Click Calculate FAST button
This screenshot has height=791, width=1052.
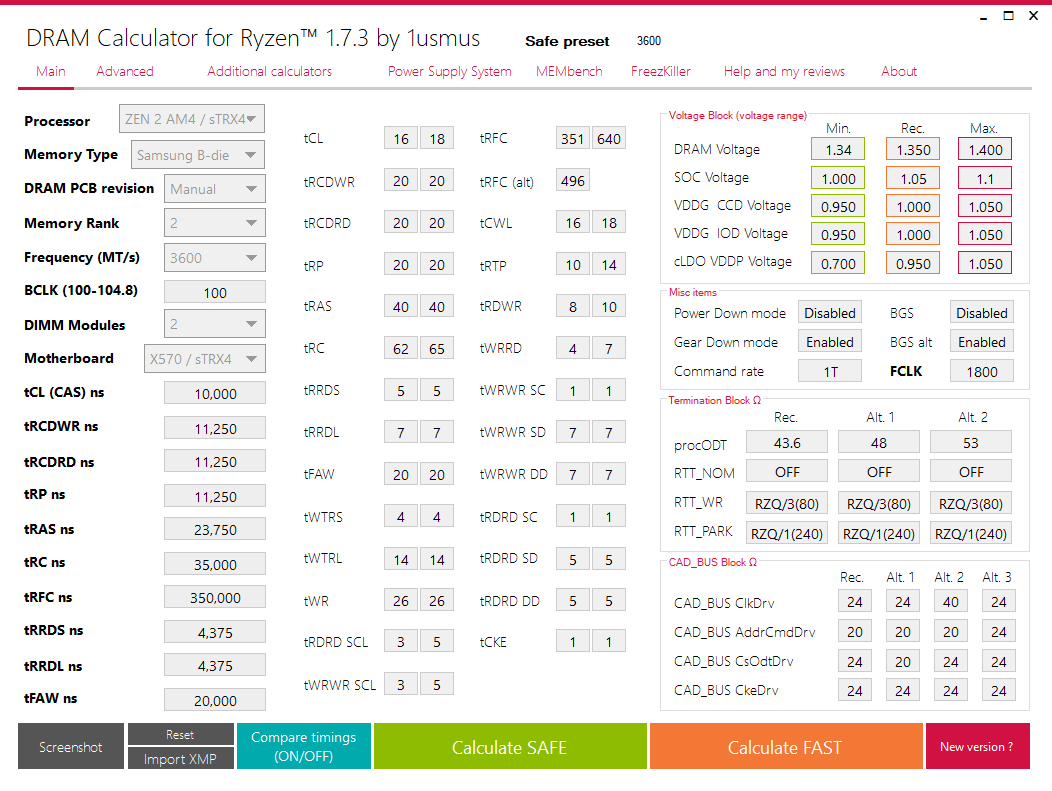pyautogui.click(x=786, y=746)
